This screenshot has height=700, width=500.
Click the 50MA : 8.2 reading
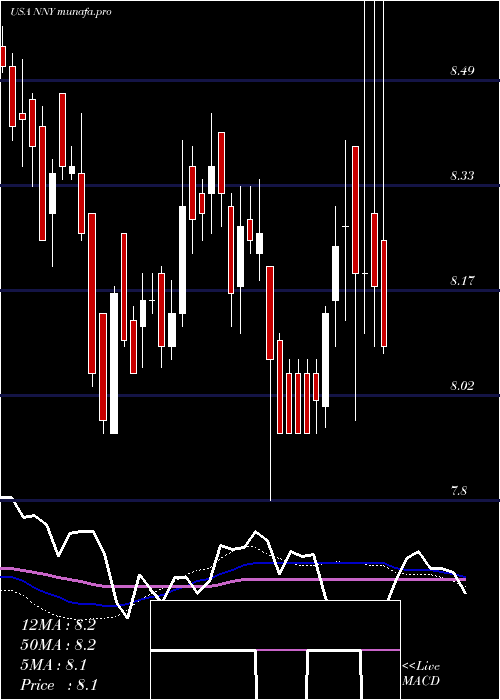click(58, 645)
